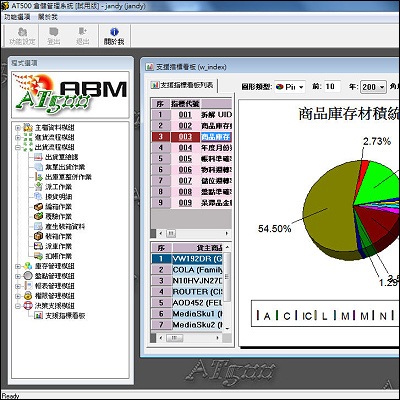400x400 pixels.
Task: Open the chart type Pie dropdown
Action: pos(290,87)
